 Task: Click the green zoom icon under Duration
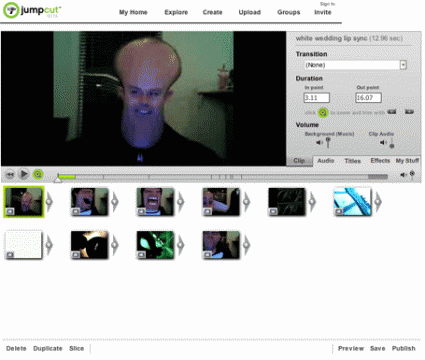pos(323,113)
